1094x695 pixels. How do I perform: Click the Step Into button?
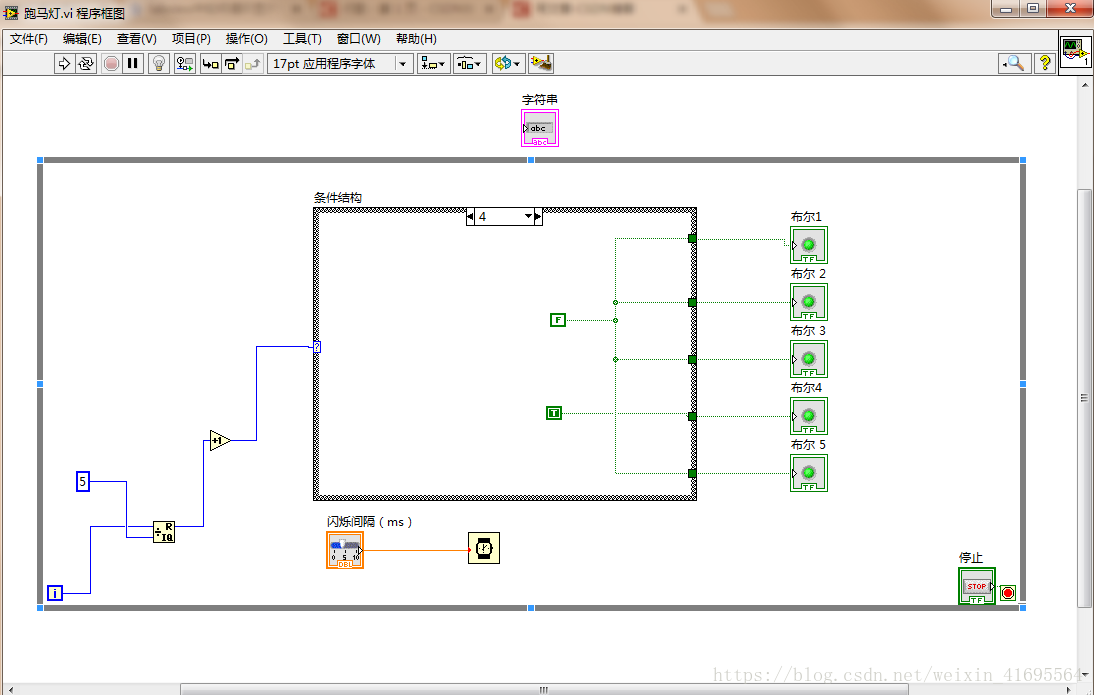(x=210, y=63)
